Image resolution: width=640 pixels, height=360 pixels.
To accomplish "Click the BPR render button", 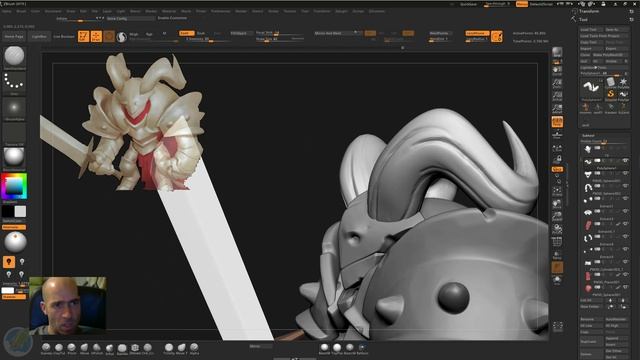I will coord(557,52).
